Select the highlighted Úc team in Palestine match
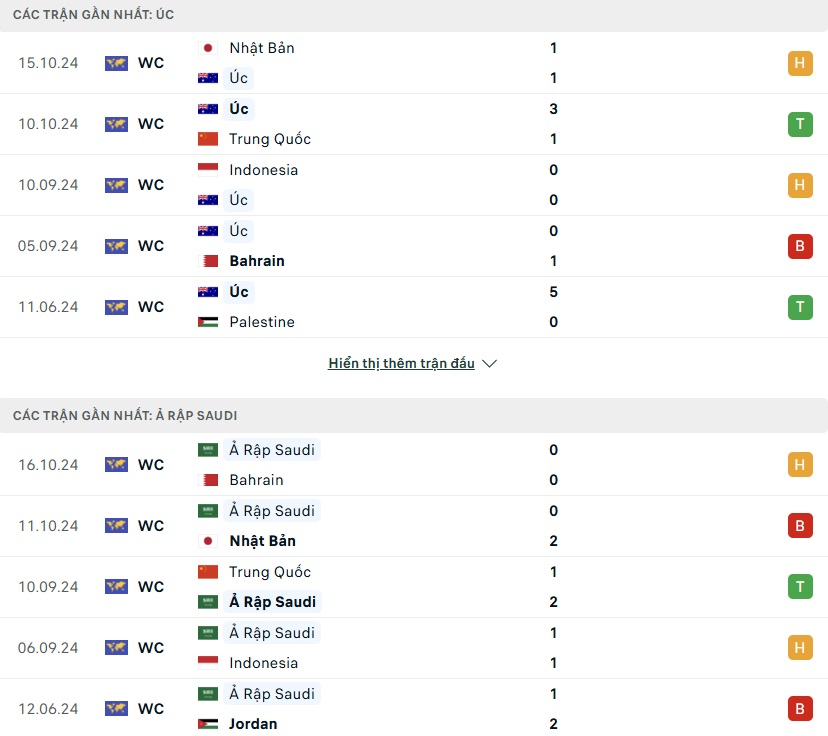This screenshot has width=828, height=736. pyautogui.click(x=239, y=292)
